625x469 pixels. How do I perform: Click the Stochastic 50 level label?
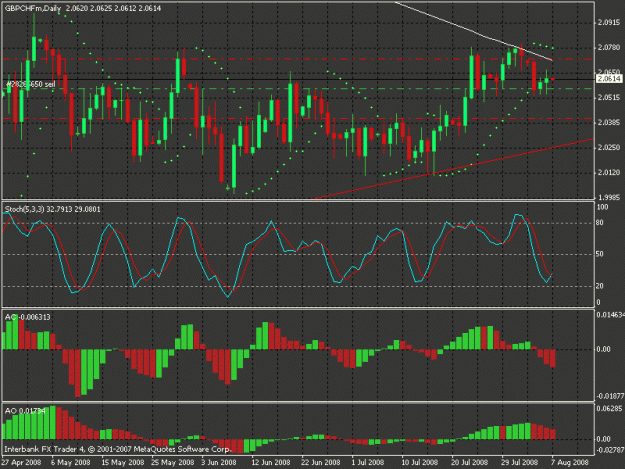pyautogui.click(x=600, y=254)
